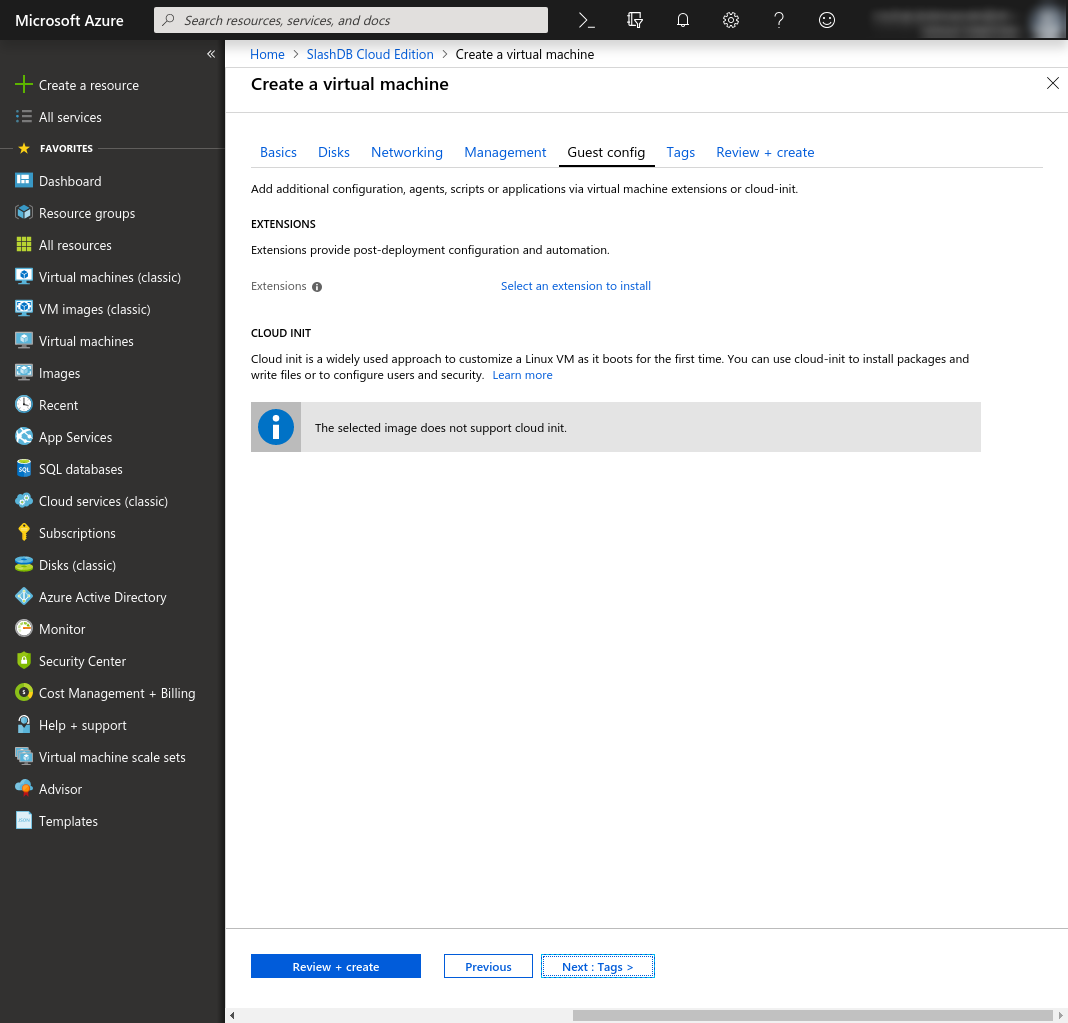Image resolution: width=1068 pixels, height=1023 pixels.
Task: Open the Review + create tab
Action: click(765, 152)
